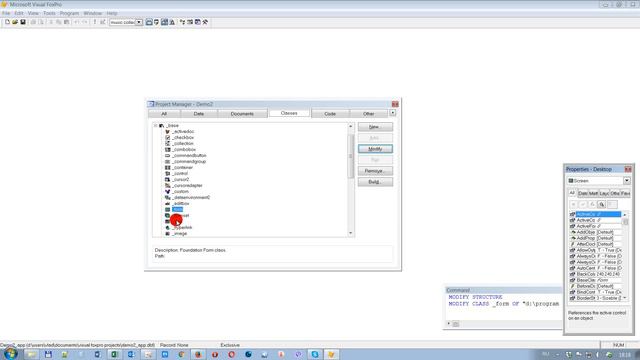Launch the Class Browser toolbar icon
The height and width of the screenshot is (360, 640).
click(x=182, y=22)
